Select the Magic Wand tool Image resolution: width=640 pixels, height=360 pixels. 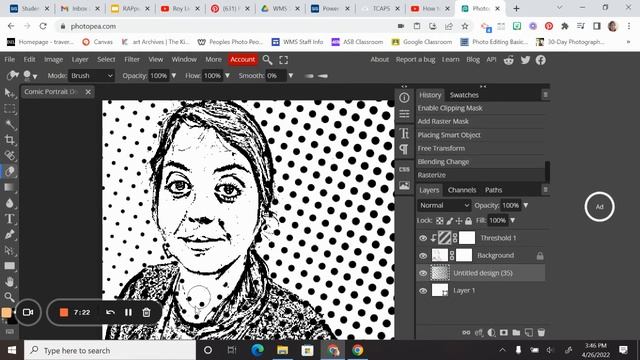(9, 124)
